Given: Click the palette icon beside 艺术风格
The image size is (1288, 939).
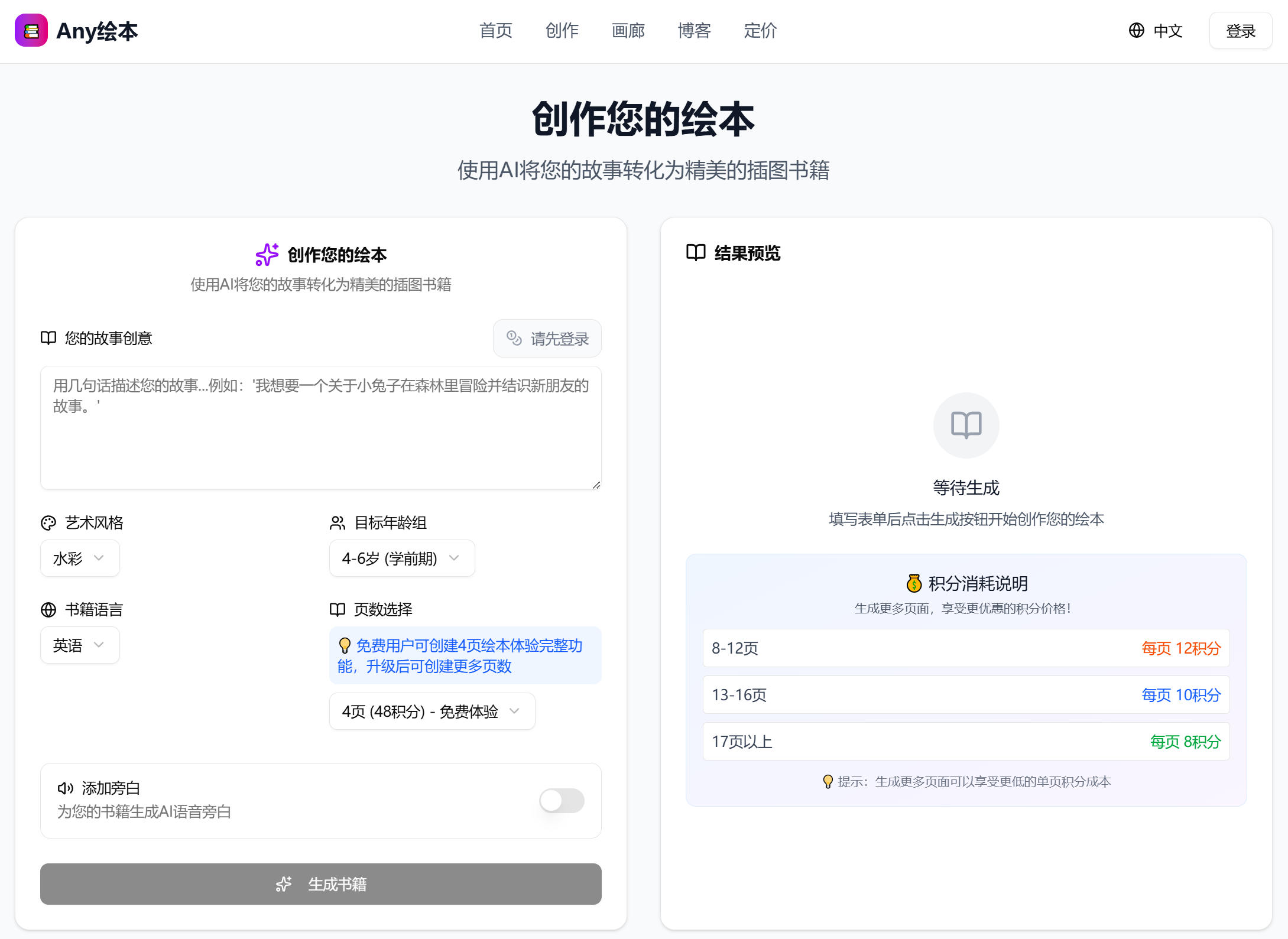Looking at the screenshot, I should (x=48, y=522).
